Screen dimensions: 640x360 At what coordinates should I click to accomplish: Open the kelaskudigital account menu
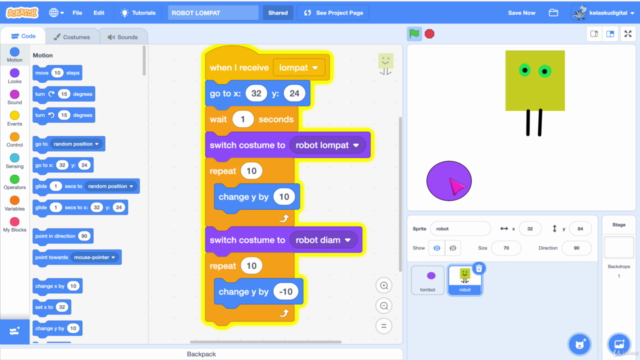[x=604, y=13]
